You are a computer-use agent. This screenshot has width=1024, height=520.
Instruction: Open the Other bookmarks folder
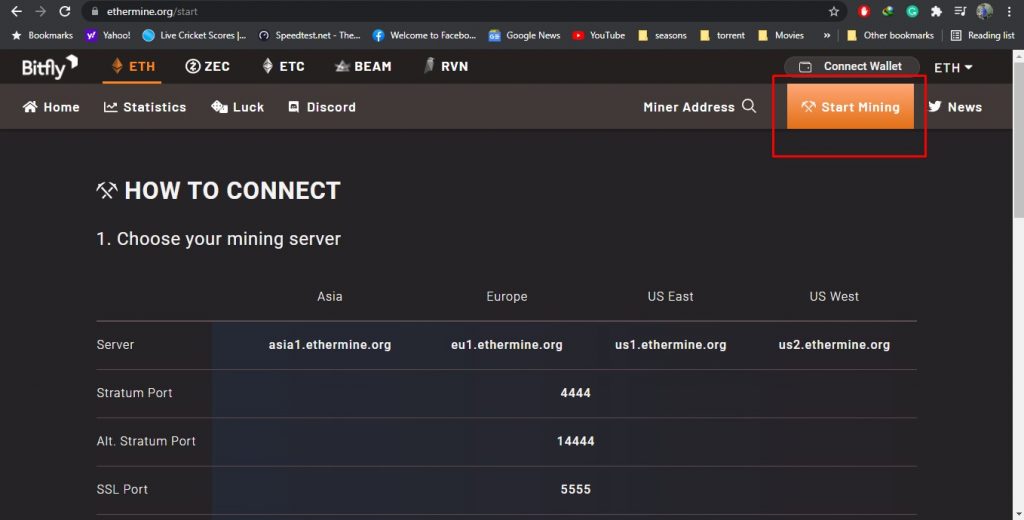[x=890, y=35]
